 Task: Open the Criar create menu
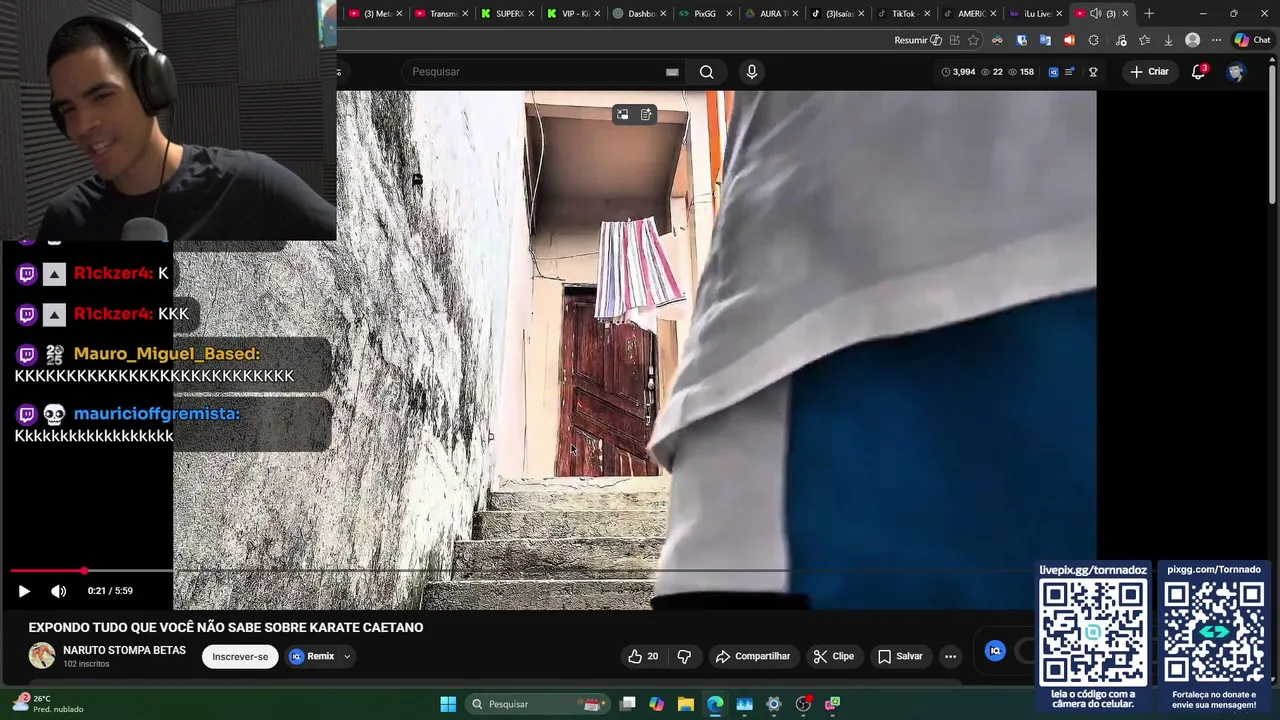[1149, 72]
